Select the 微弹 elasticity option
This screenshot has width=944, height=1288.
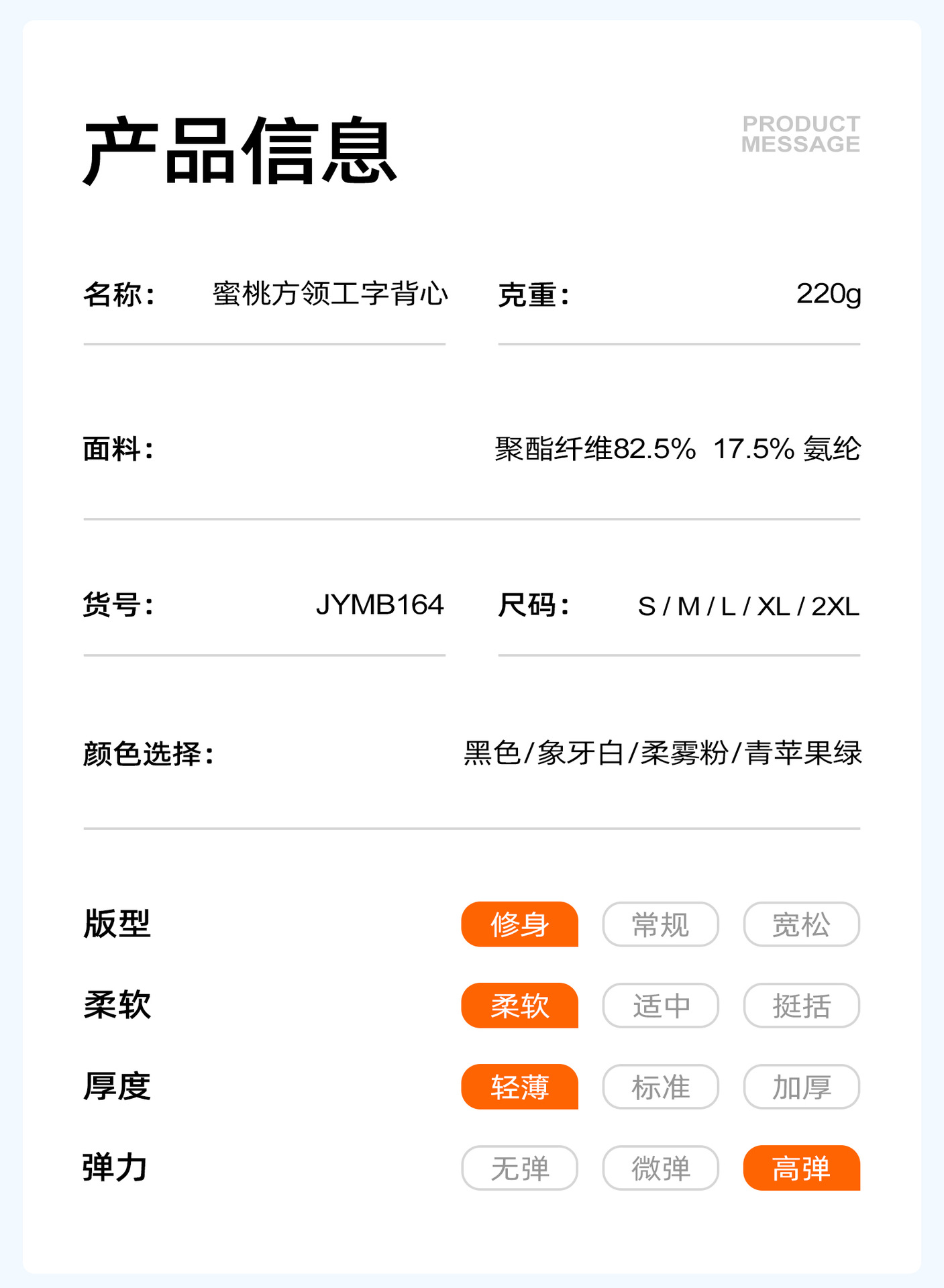[660, 1167]
